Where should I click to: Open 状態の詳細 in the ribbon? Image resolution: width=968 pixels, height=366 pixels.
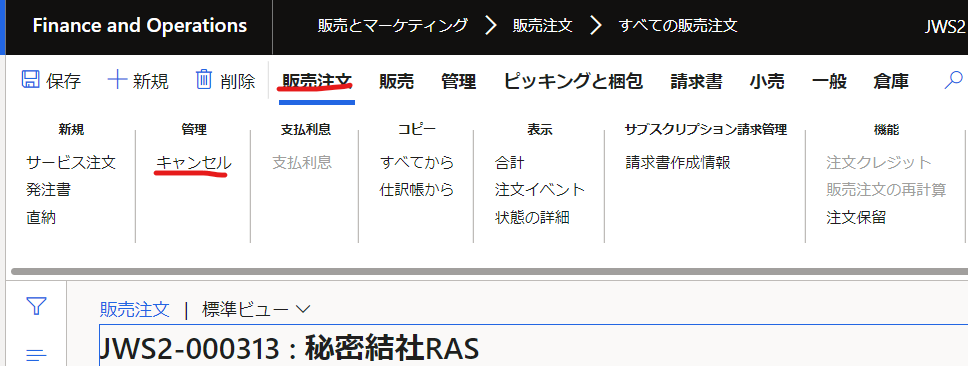pos(532,217)
